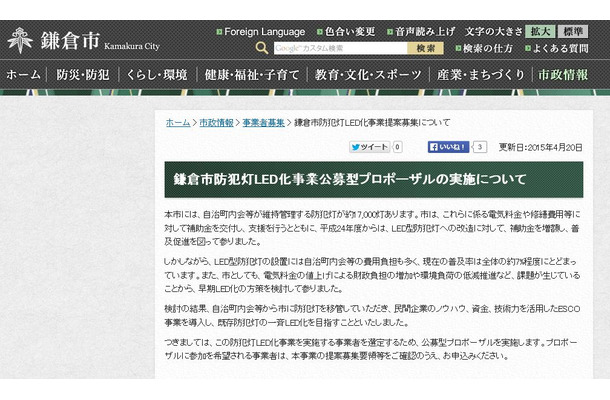Open the Foreign Language link
Screen dimensions: 610x400
pyautogui.click(x=261, y=32)
